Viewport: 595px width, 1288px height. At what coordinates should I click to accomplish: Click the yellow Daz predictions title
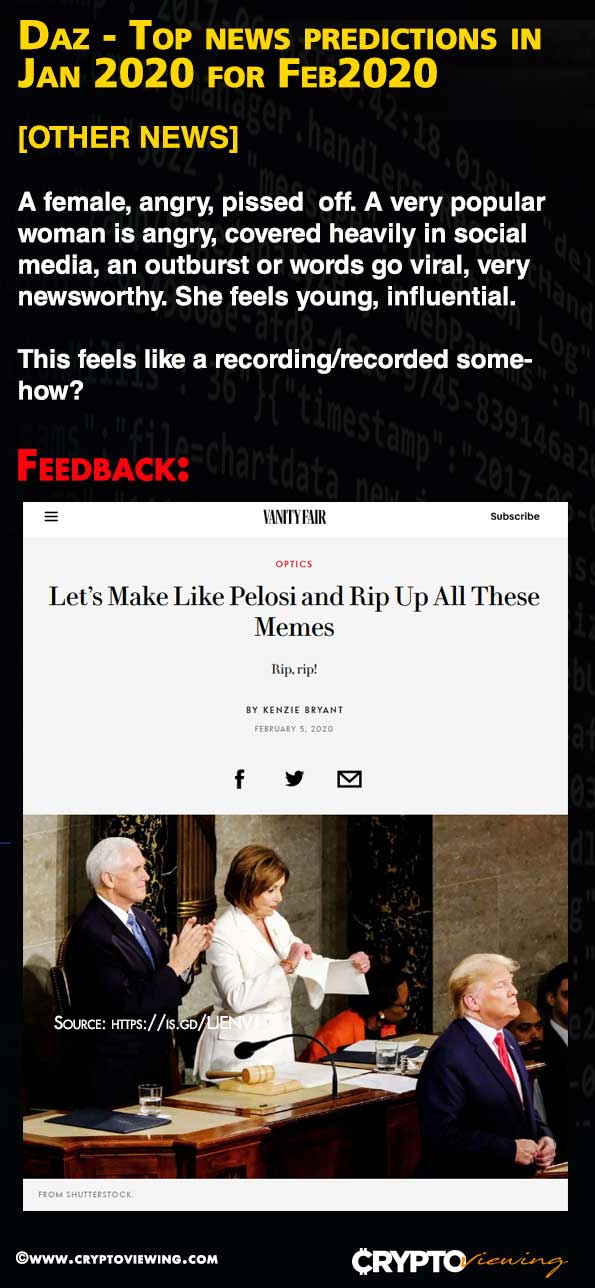[x=280, y=56]
